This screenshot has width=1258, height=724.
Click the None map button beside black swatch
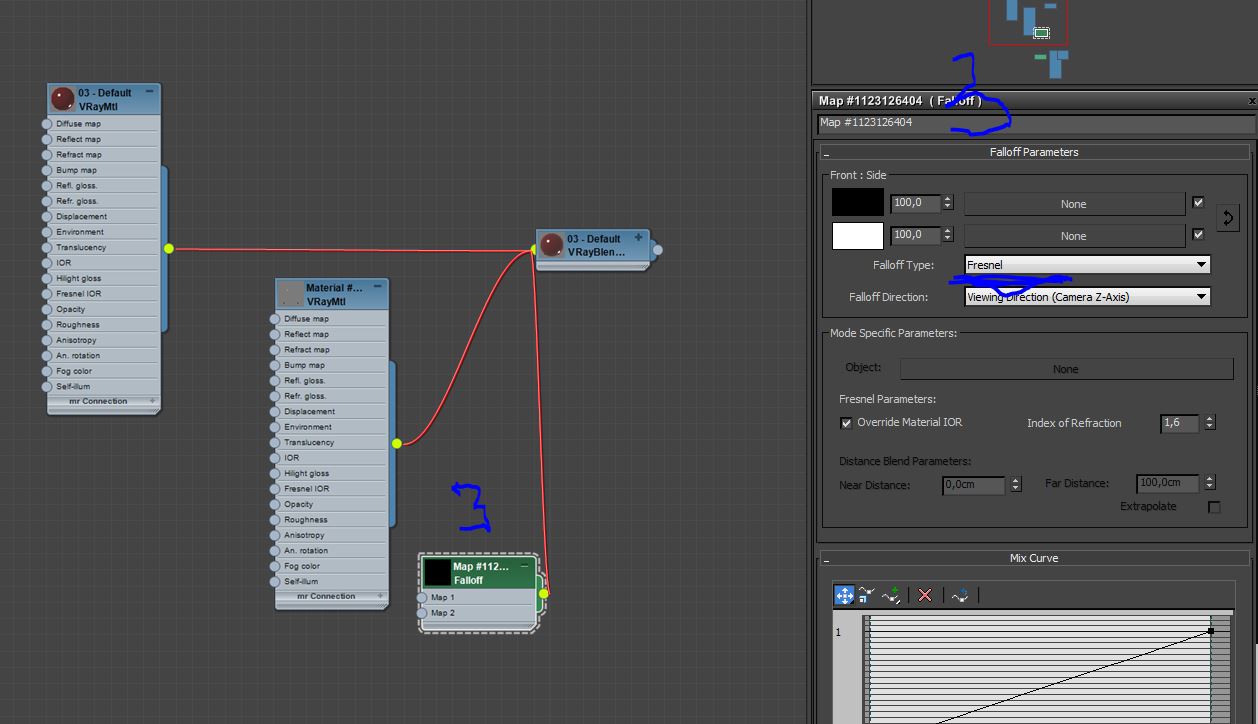[1073, 204]
